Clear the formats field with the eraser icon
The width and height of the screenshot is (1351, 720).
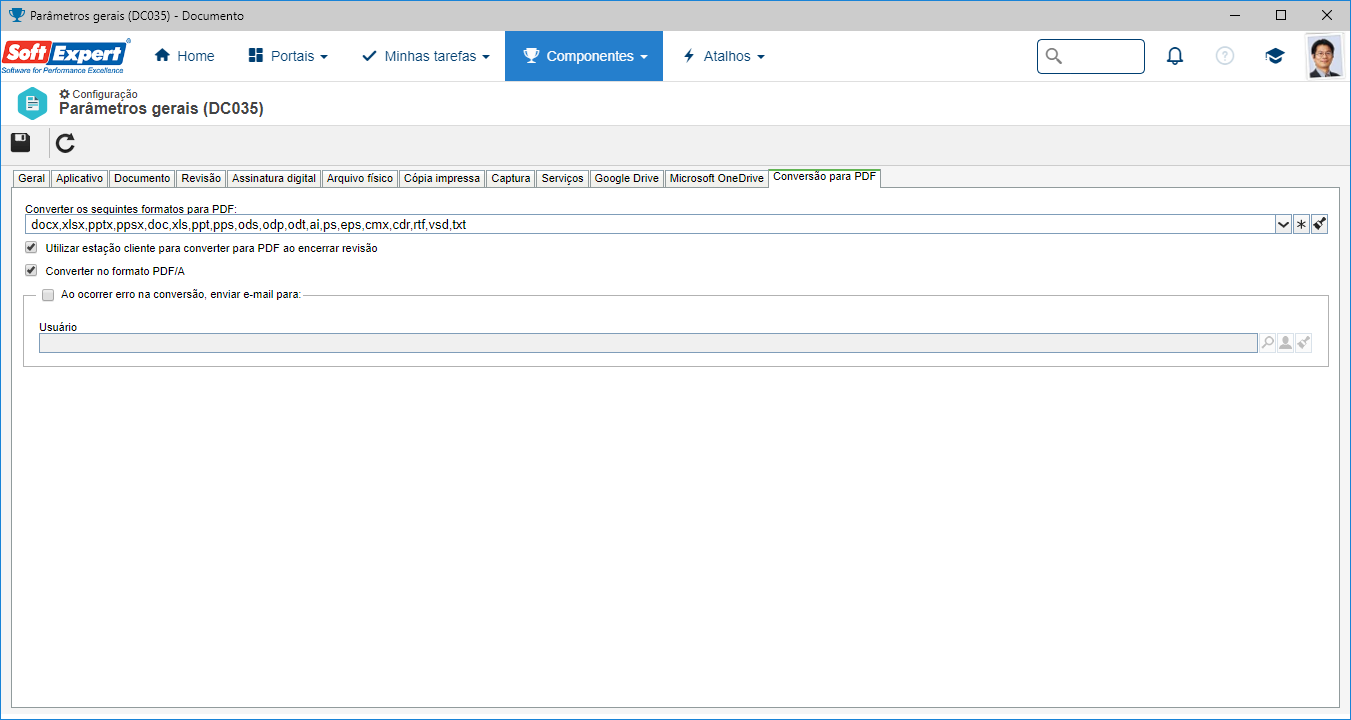click(x=1319, y=224)
